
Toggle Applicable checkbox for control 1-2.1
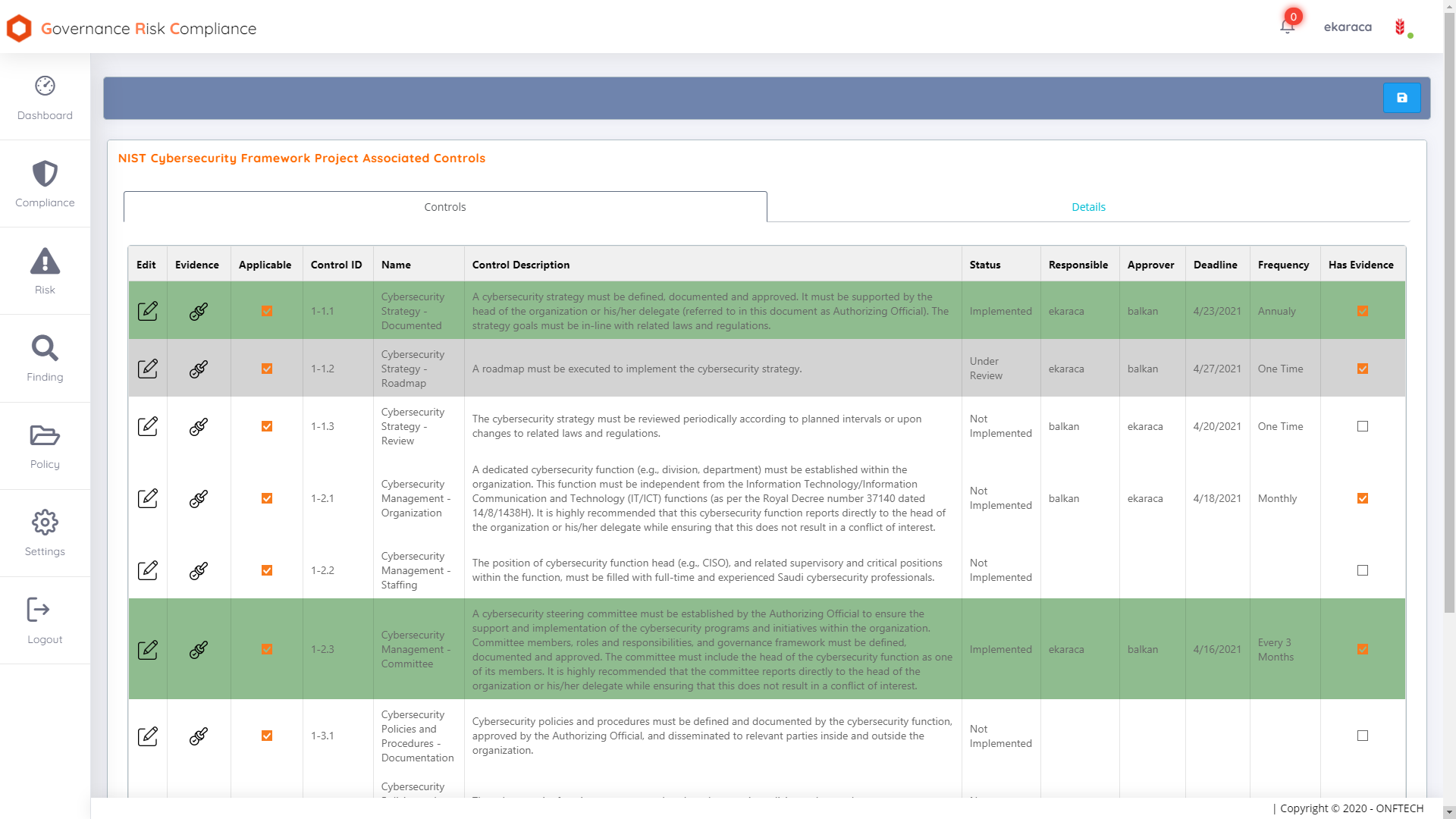point(267,498)
